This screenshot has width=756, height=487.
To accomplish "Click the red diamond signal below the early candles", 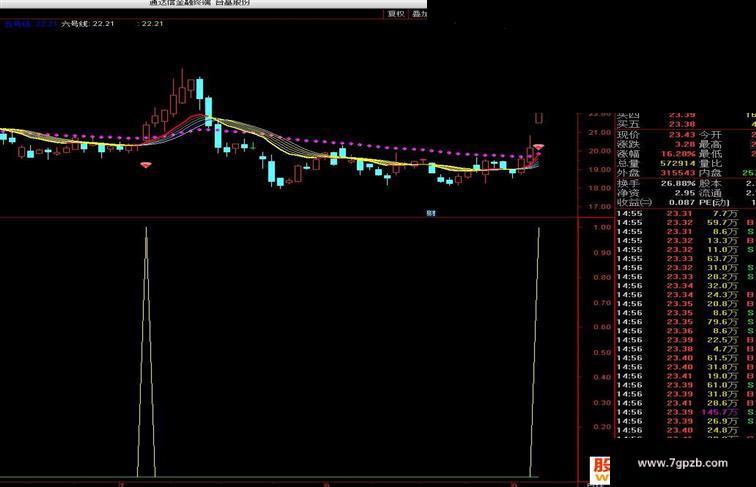I will click(x=146, y=165).
